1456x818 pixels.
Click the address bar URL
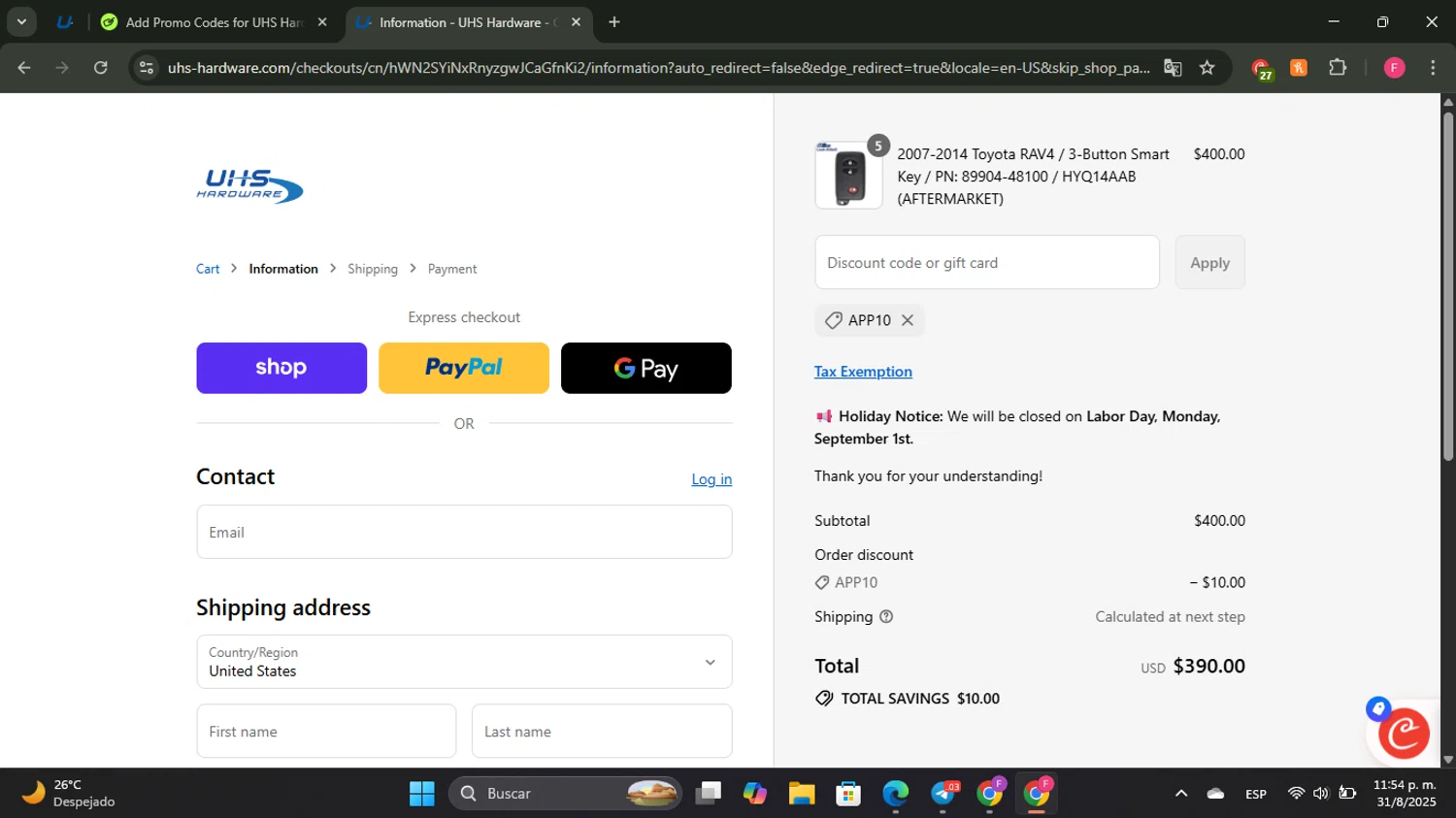[x=658, y=68]
